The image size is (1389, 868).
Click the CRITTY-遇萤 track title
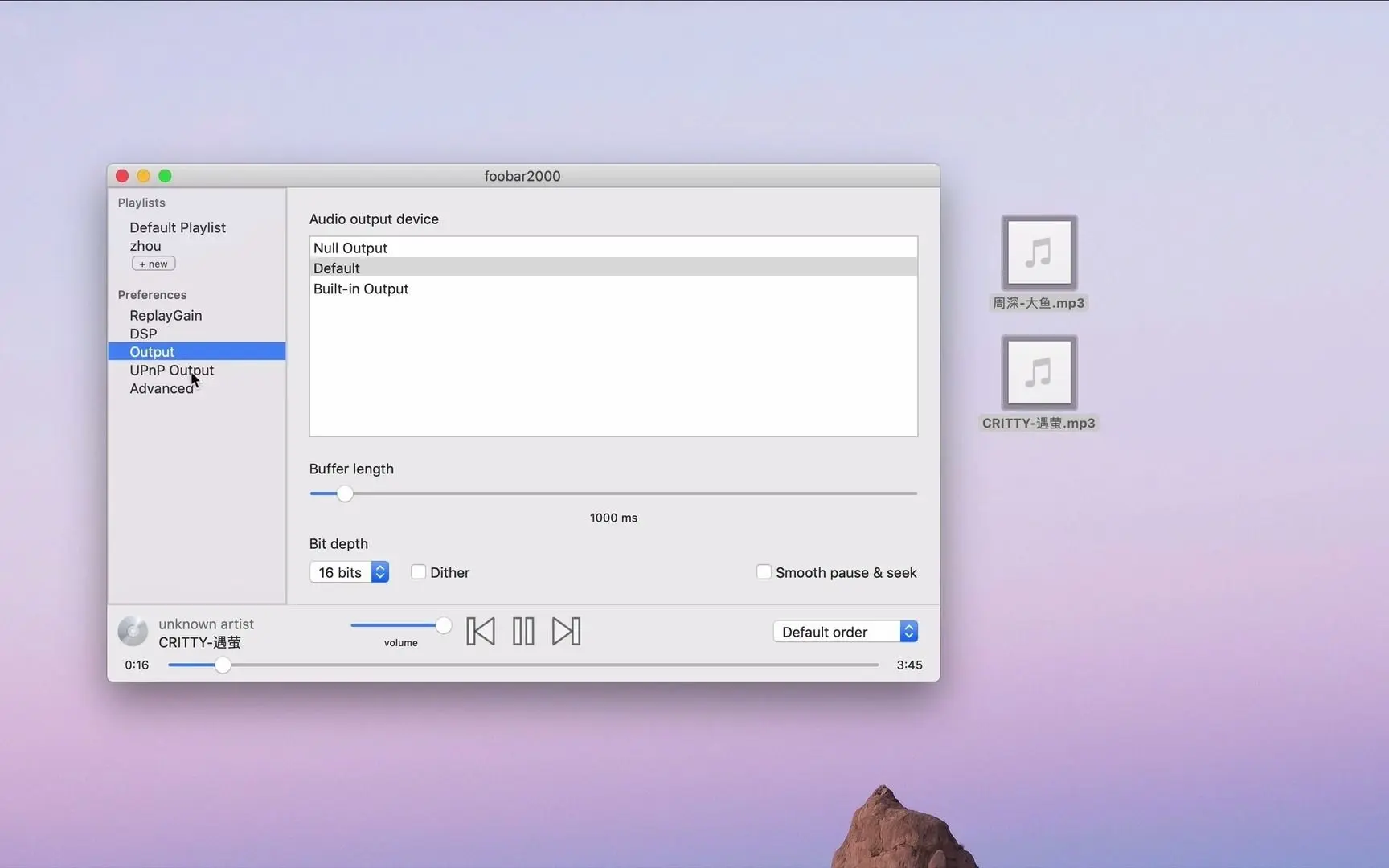(199, 642)
